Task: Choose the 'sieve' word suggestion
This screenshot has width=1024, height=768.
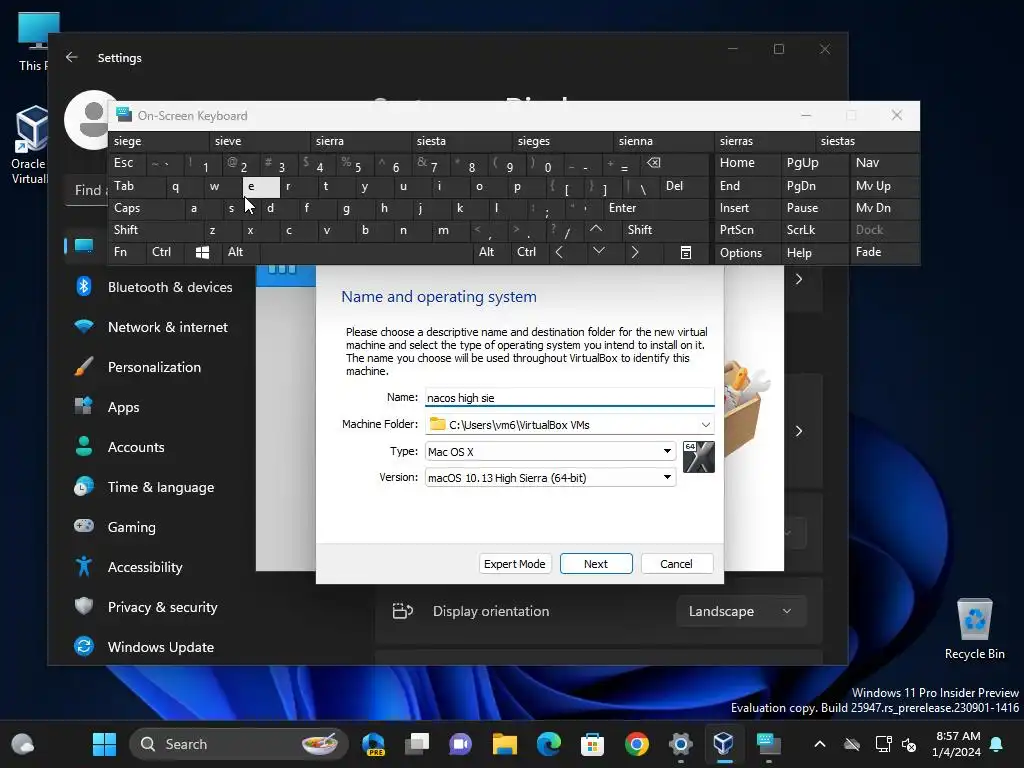Action: point(259,141)
